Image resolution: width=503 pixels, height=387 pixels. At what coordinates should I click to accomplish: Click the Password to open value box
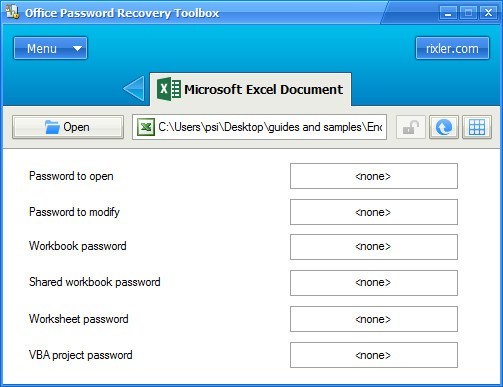tap(374, 176)
